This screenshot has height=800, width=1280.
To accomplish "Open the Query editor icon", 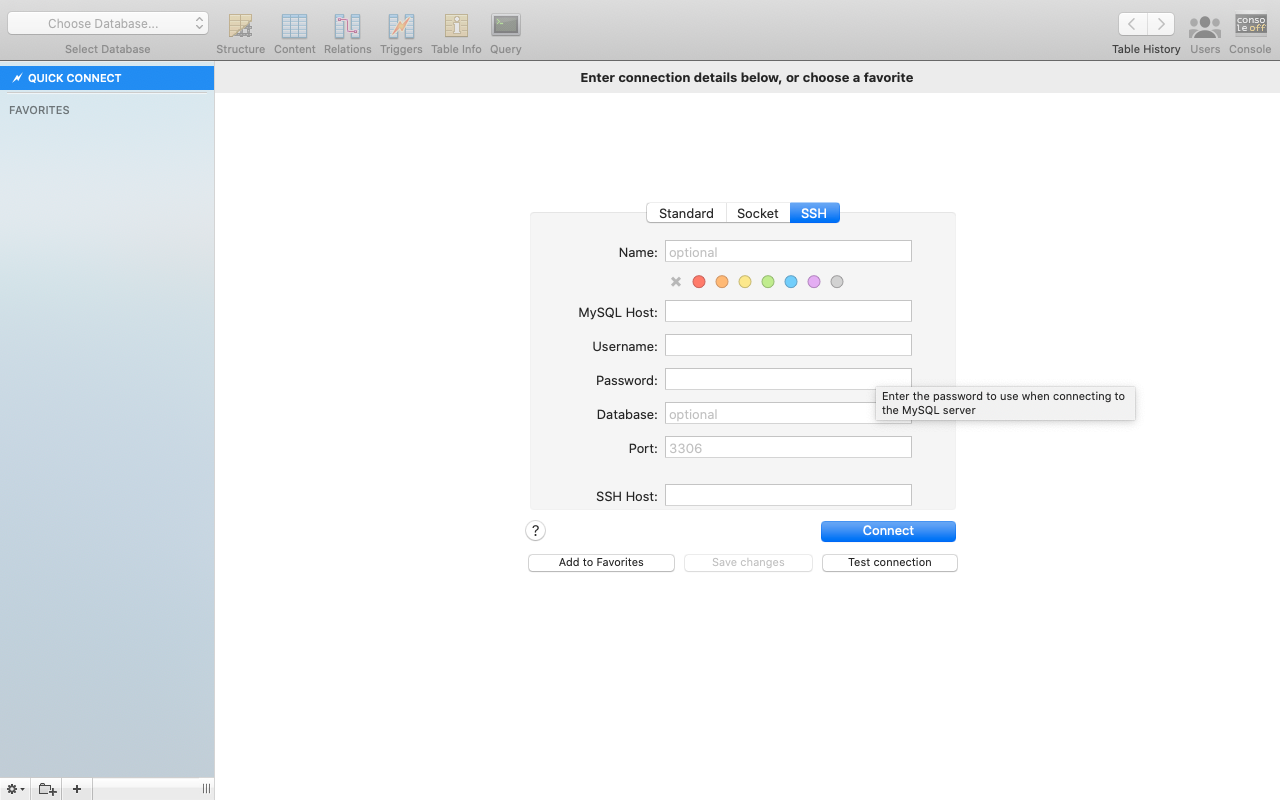I will (505, 33).
